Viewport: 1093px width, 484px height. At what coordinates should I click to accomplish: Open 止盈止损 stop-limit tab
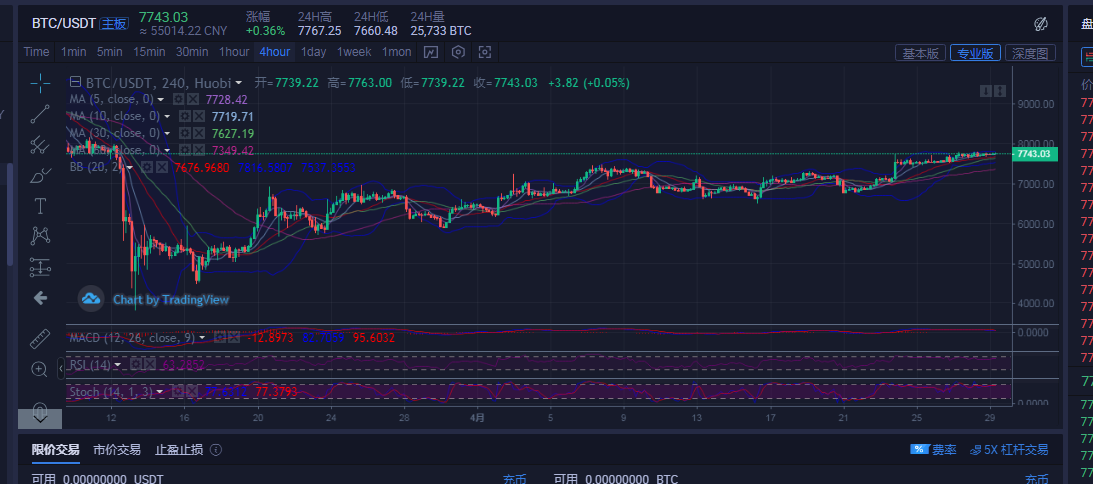178,450
